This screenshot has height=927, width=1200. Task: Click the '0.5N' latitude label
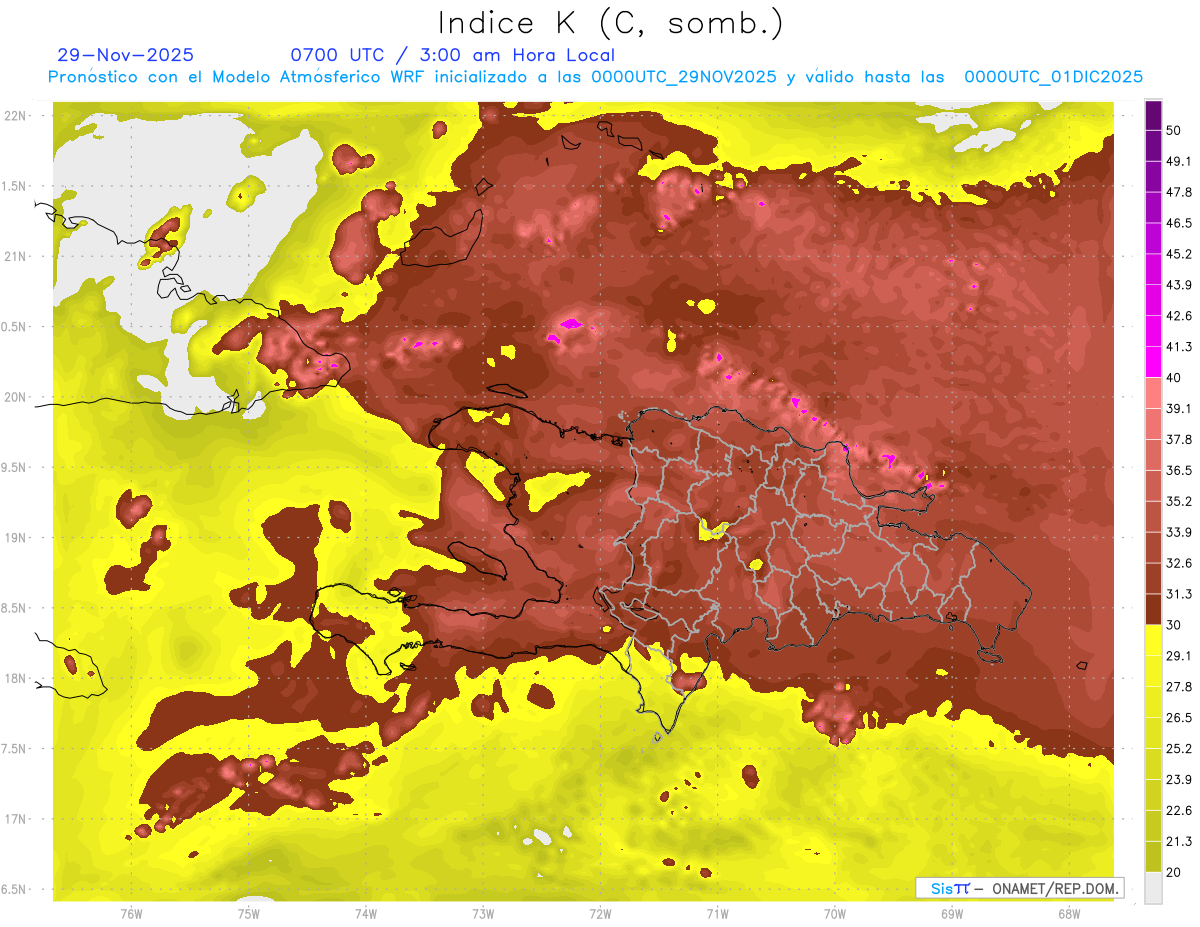(15, 327)
